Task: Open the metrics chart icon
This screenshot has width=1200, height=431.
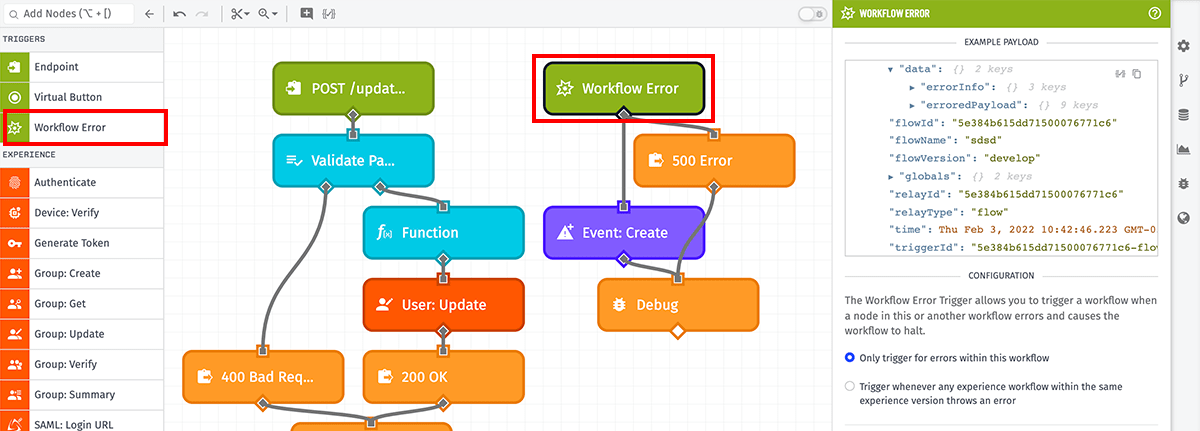Action: click(x=1184, y=149)
